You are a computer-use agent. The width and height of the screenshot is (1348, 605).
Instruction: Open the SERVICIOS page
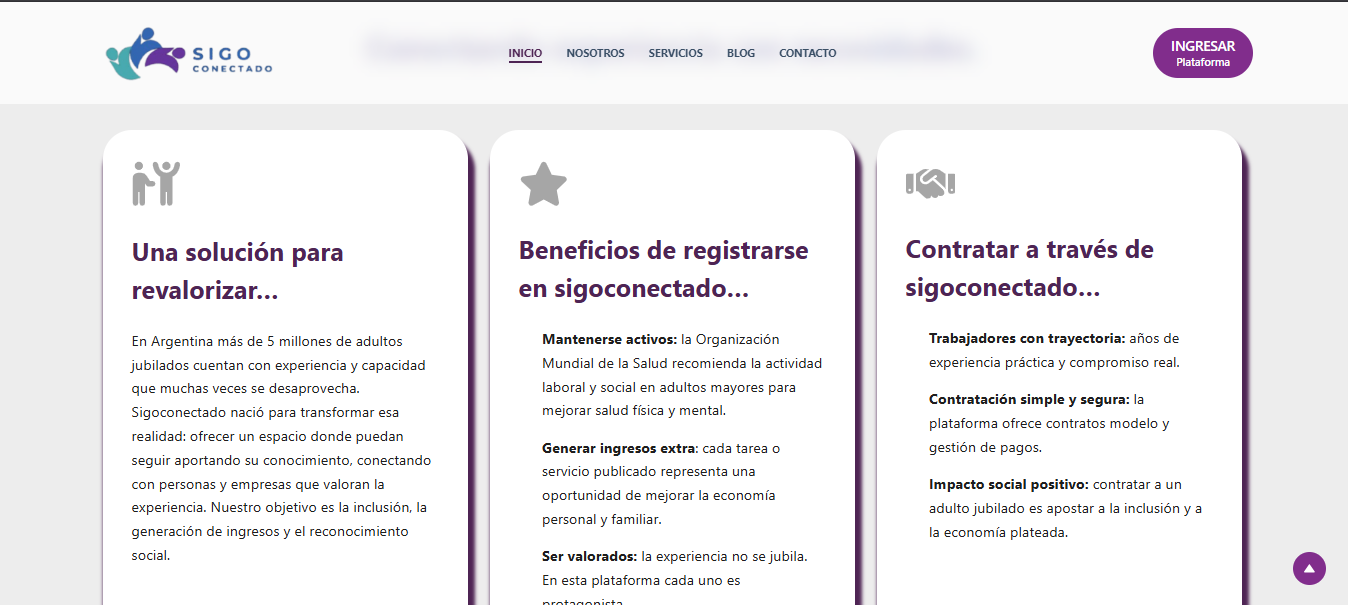pos(676,53)
